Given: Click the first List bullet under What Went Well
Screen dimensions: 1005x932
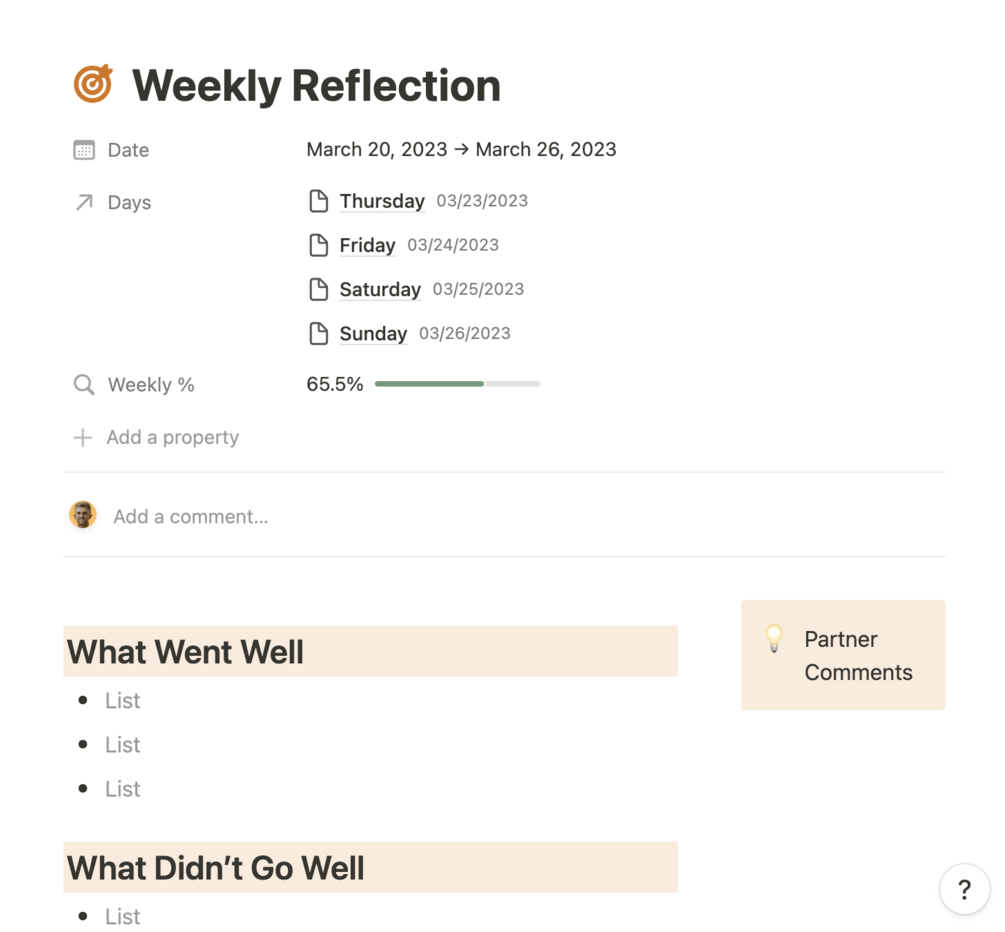Looking at the screenshot, I should tap(122, 701).
